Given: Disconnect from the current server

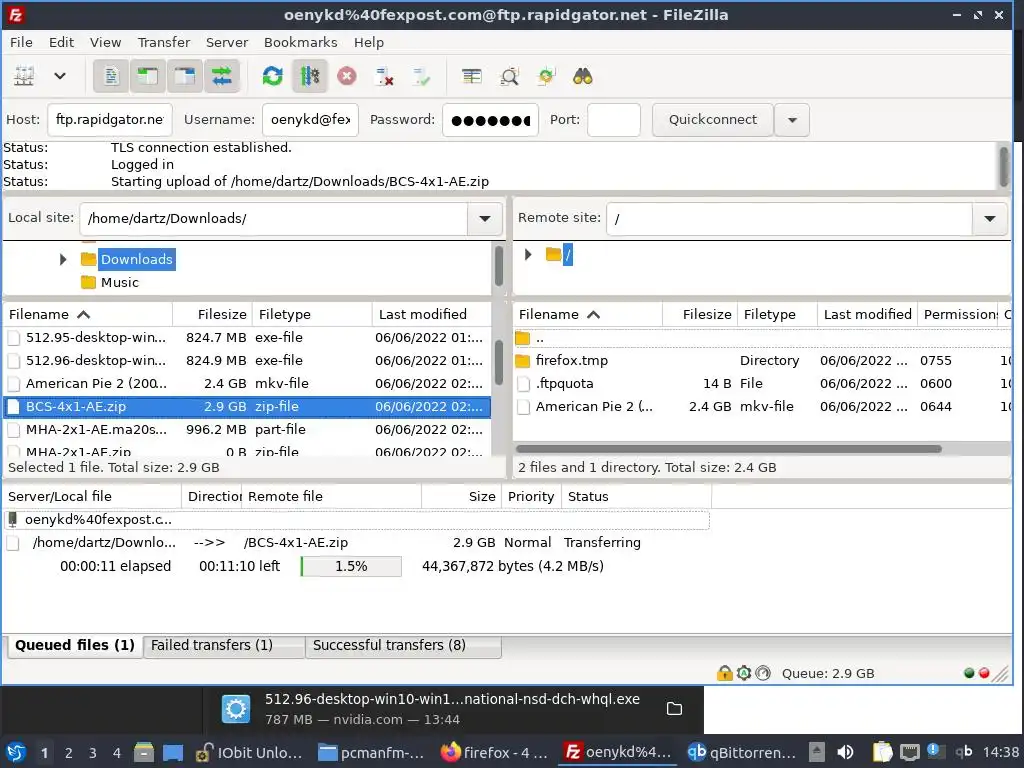Looking at the screenshot, I should (x=384, y=76).
